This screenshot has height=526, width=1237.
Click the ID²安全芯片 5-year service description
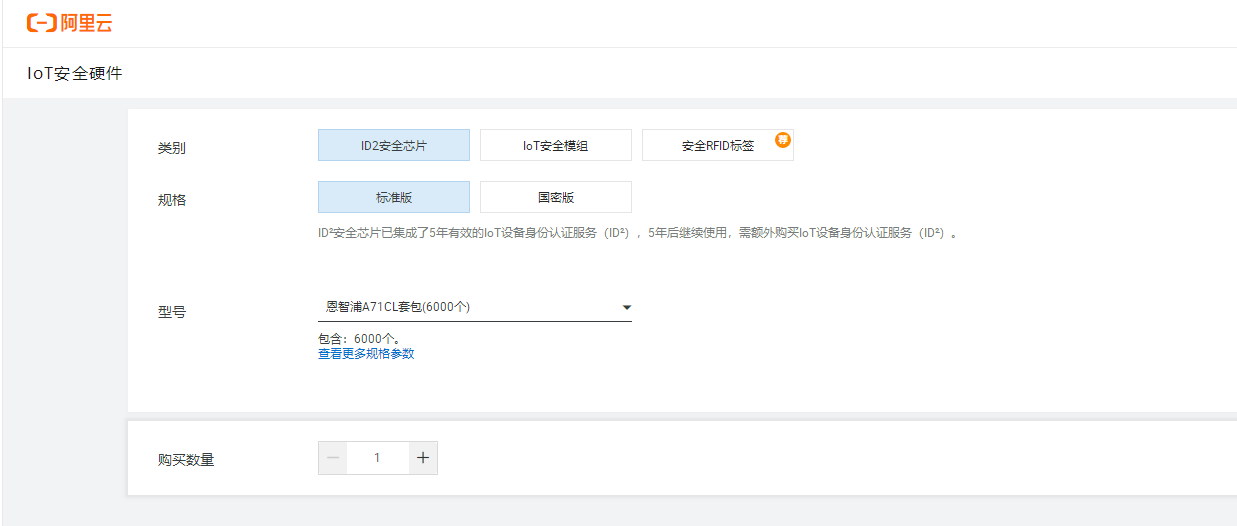637,233
